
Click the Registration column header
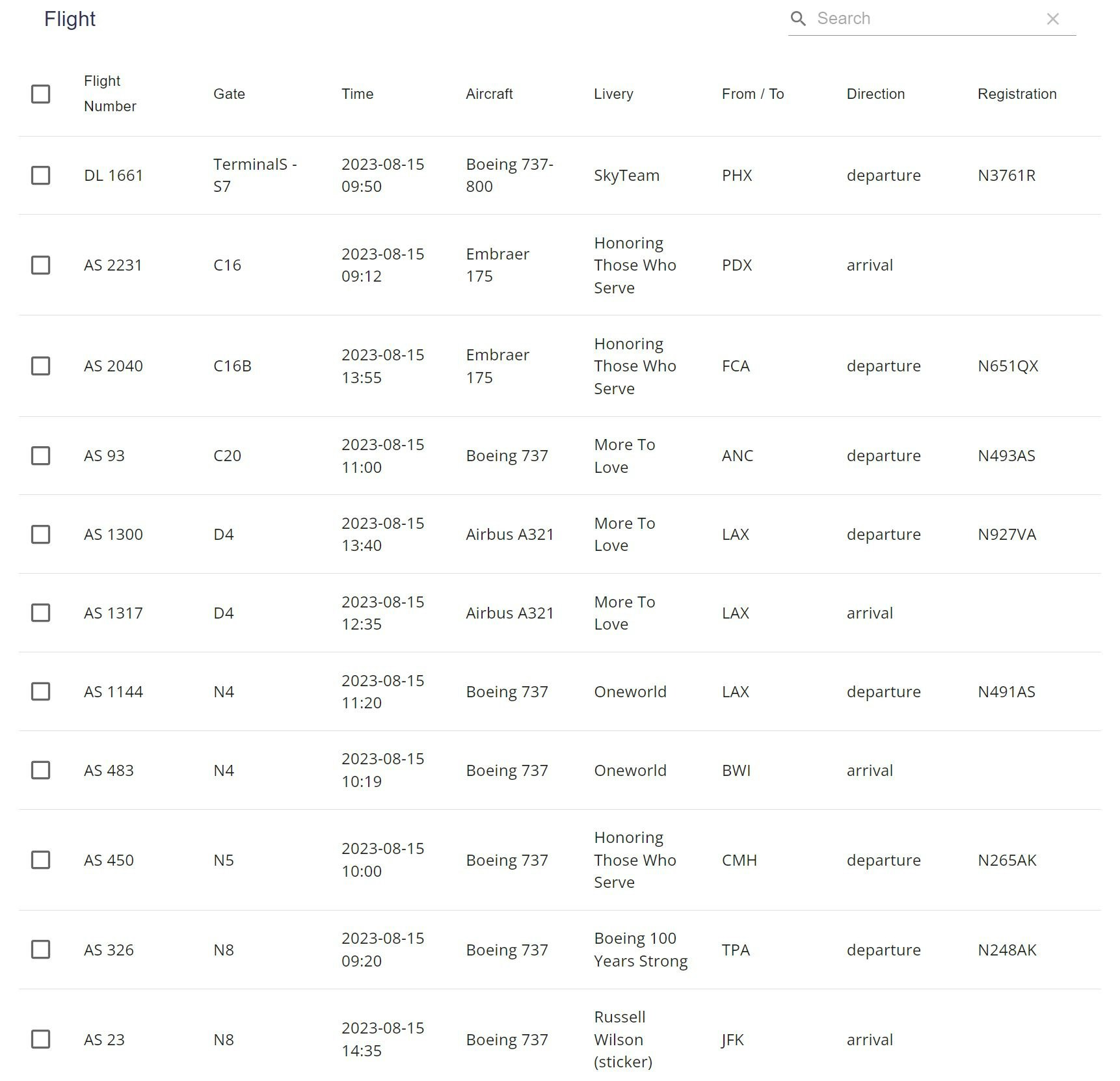click(1017, 94)
